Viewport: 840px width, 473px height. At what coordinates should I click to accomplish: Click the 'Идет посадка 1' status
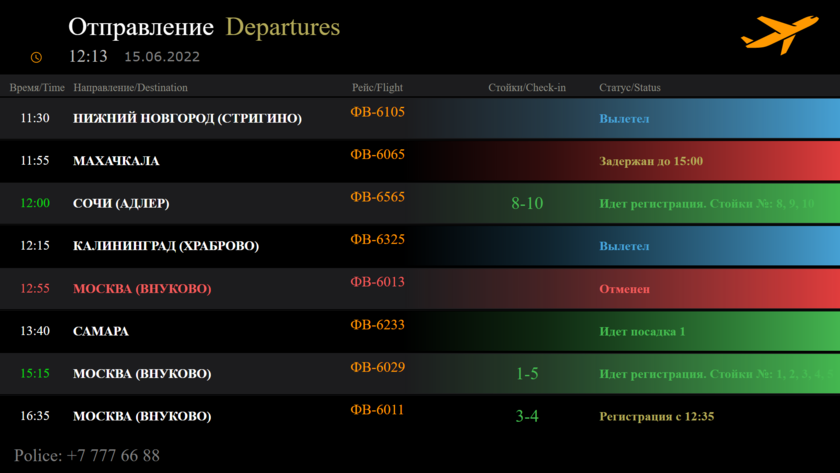642,332
